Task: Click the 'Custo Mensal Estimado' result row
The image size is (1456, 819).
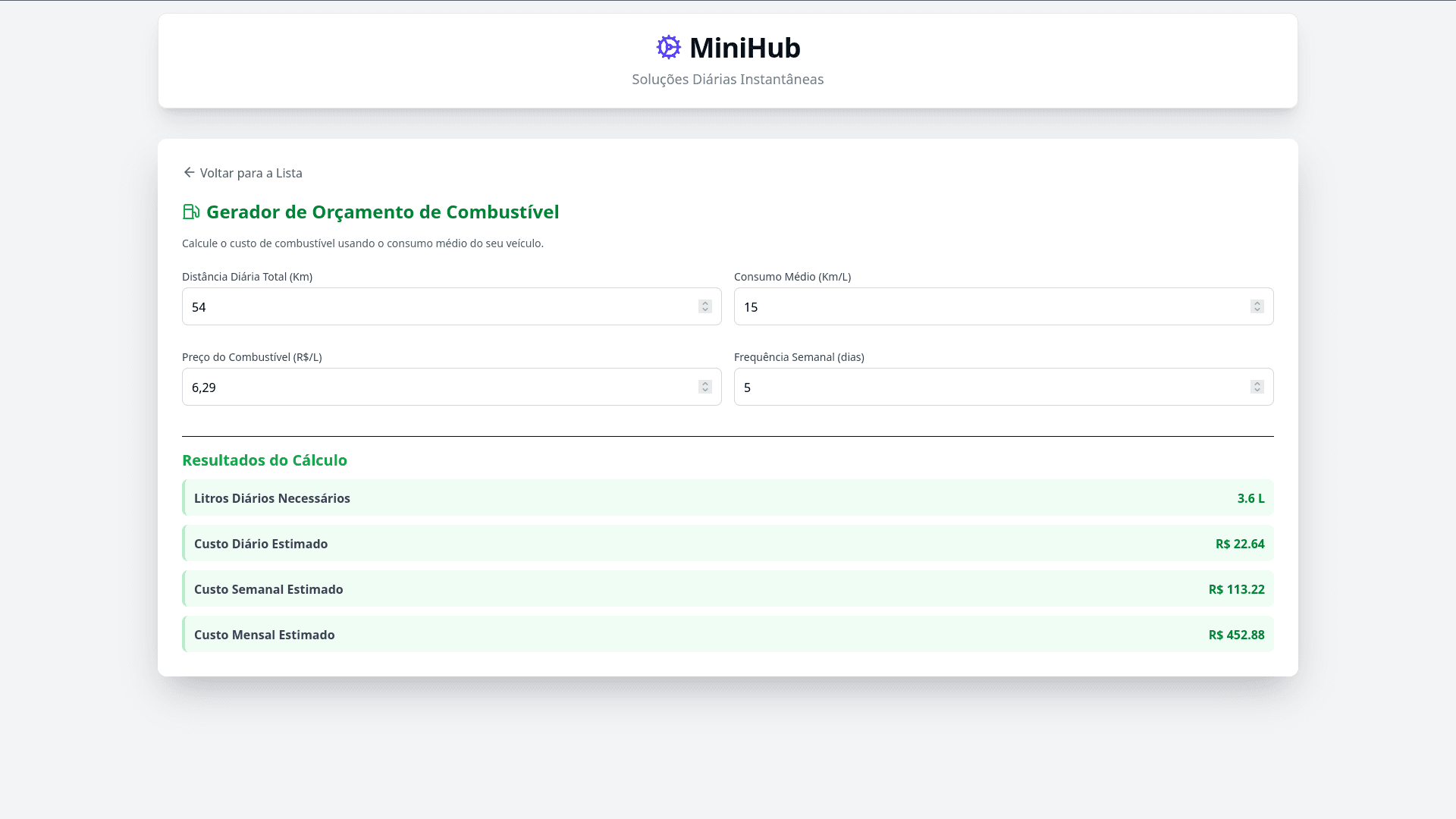Action: click(728, 635)
